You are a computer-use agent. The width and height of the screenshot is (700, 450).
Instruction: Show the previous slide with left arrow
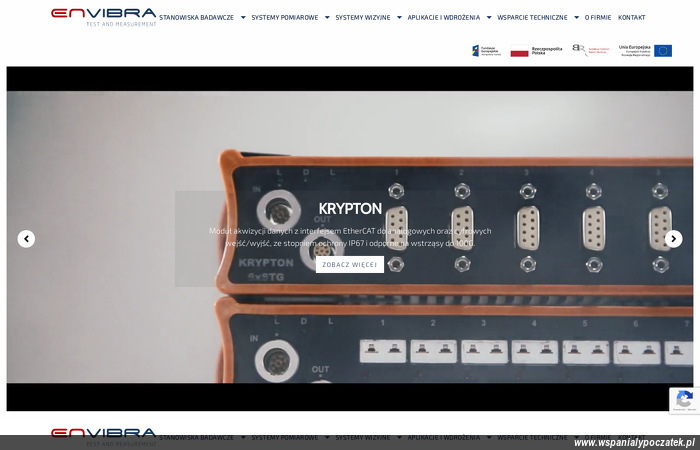tap(26, 239)
